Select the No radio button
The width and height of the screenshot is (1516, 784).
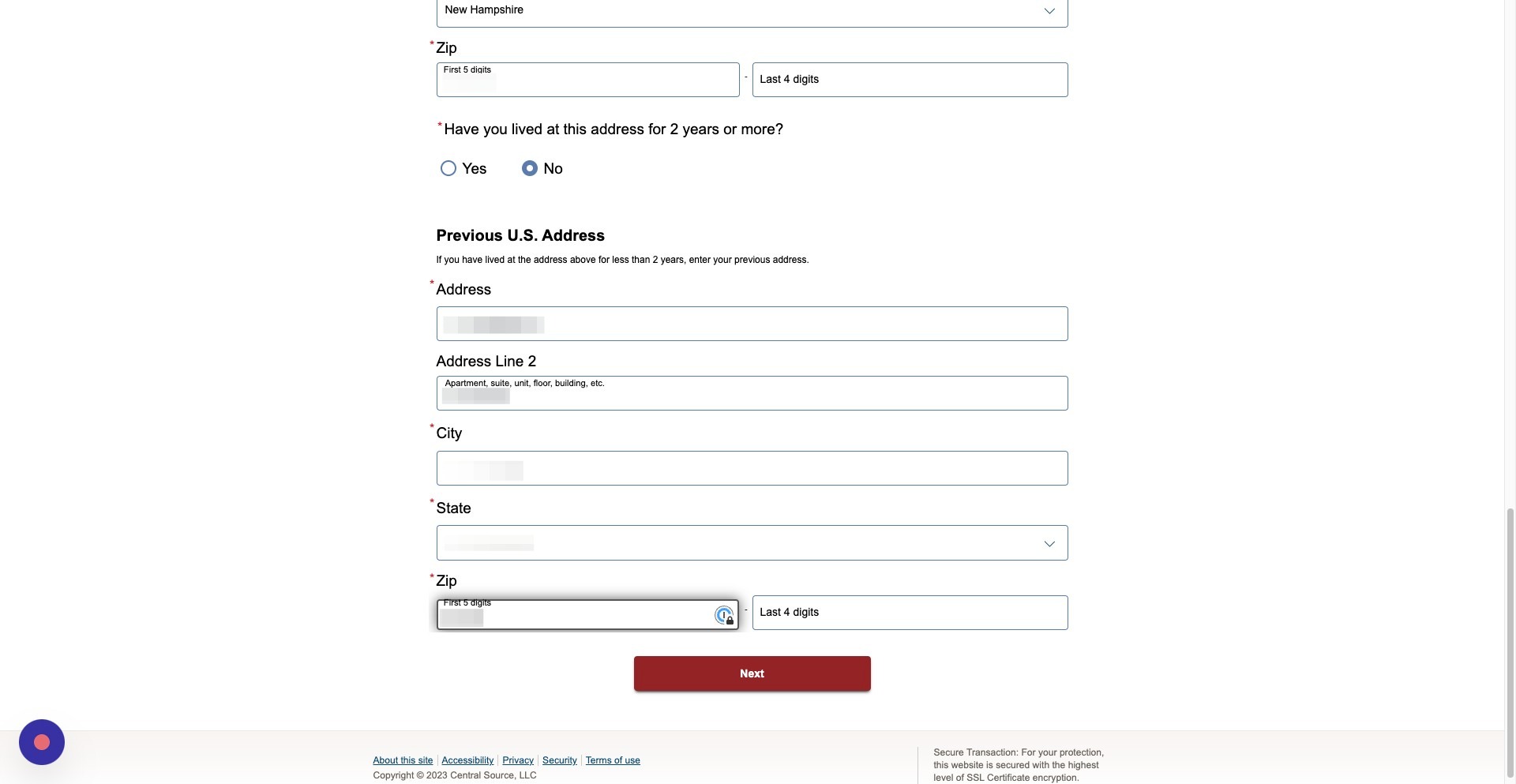530,168
